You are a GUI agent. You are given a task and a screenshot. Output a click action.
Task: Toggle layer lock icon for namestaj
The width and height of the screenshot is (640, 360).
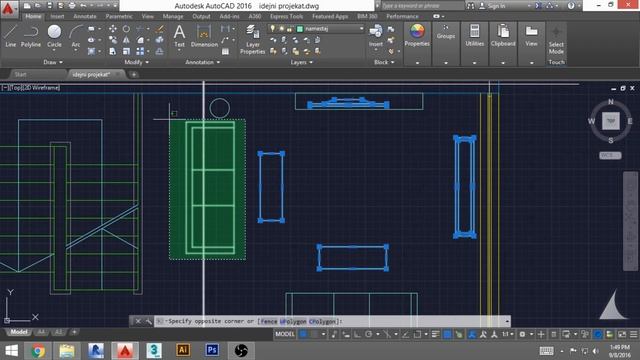click(290, 29)
